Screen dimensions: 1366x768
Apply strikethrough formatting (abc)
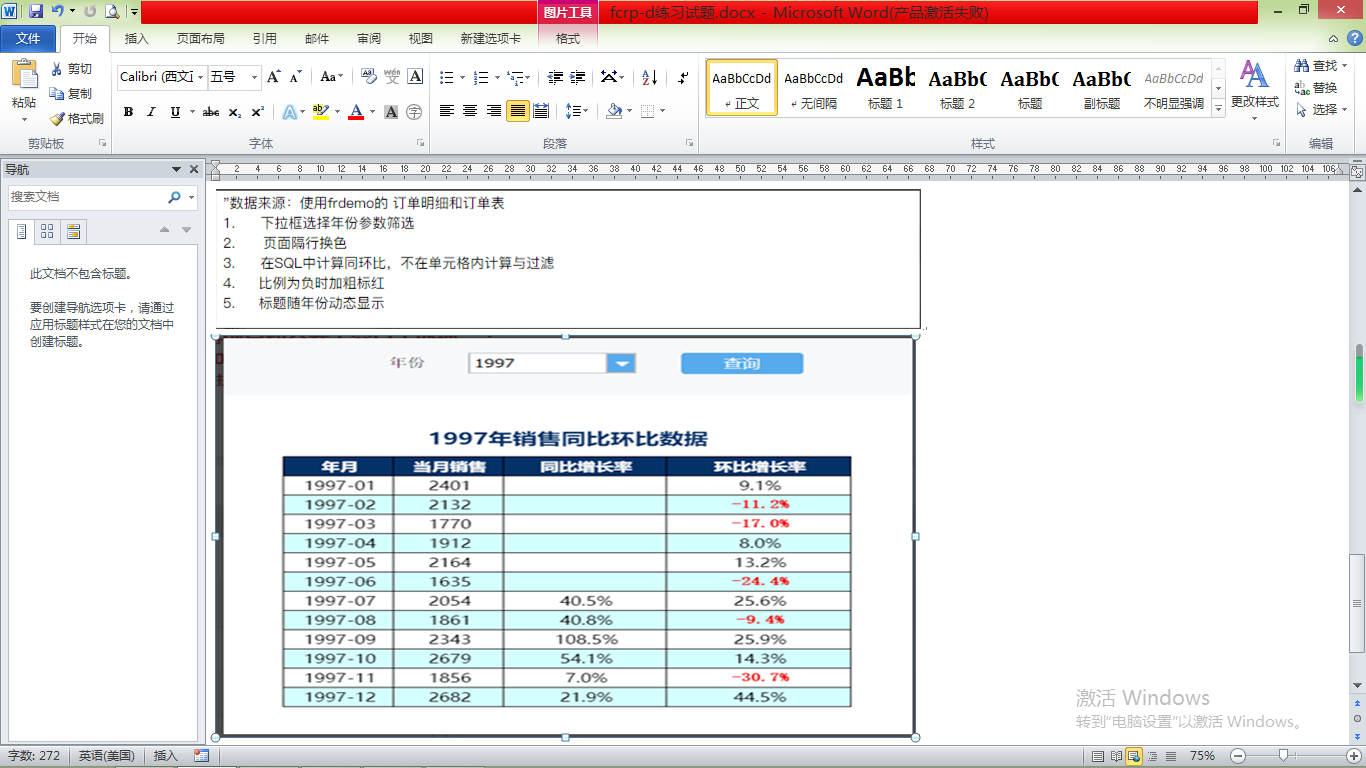tap(210, 112)
